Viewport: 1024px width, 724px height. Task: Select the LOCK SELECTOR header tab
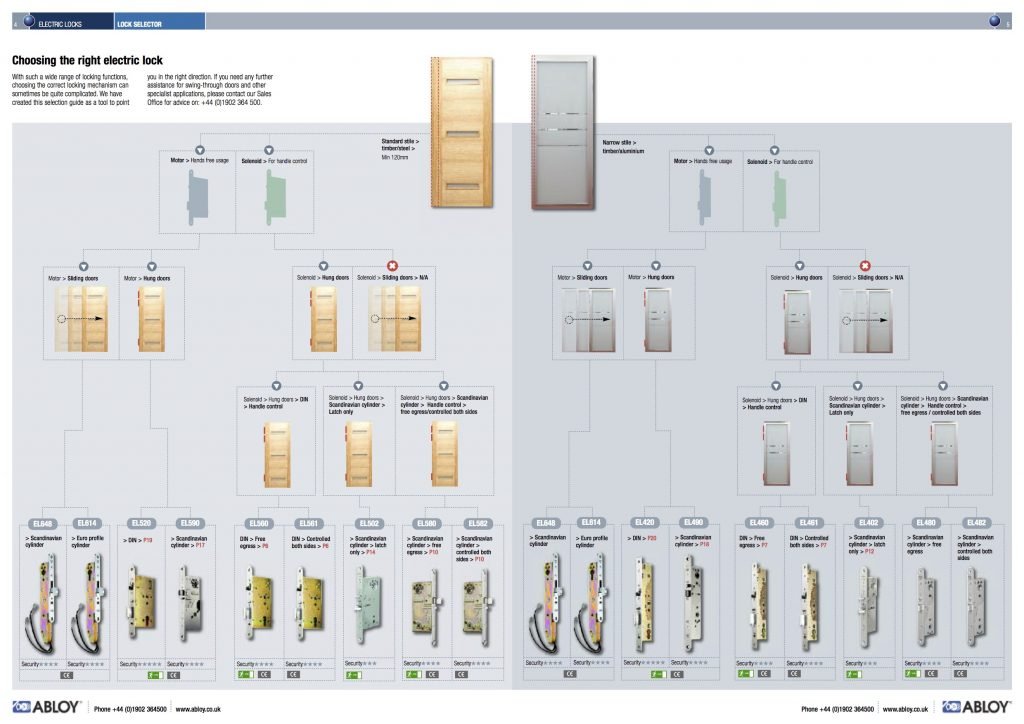coord(139,22)
